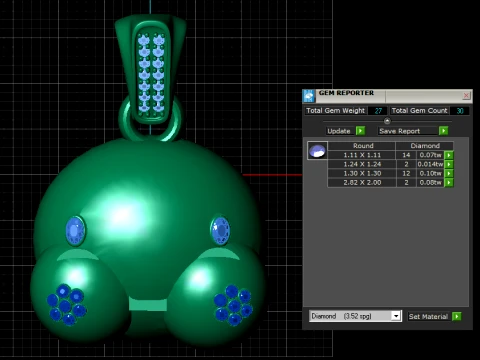Click green arrow for 1.24 X 1.24 row

pos(449,164)
